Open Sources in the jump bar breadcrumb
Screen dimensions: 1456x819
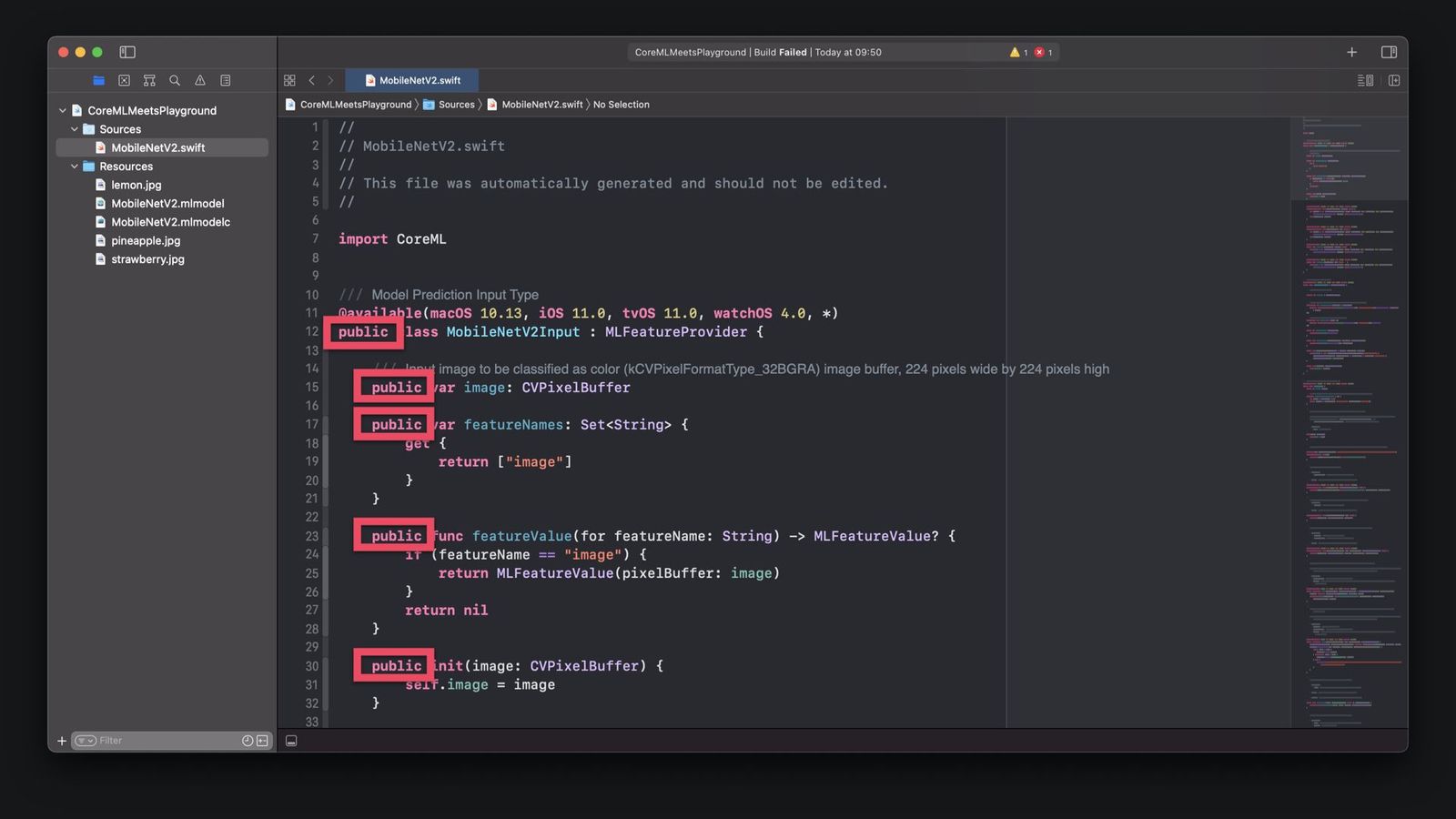[456, 105]
